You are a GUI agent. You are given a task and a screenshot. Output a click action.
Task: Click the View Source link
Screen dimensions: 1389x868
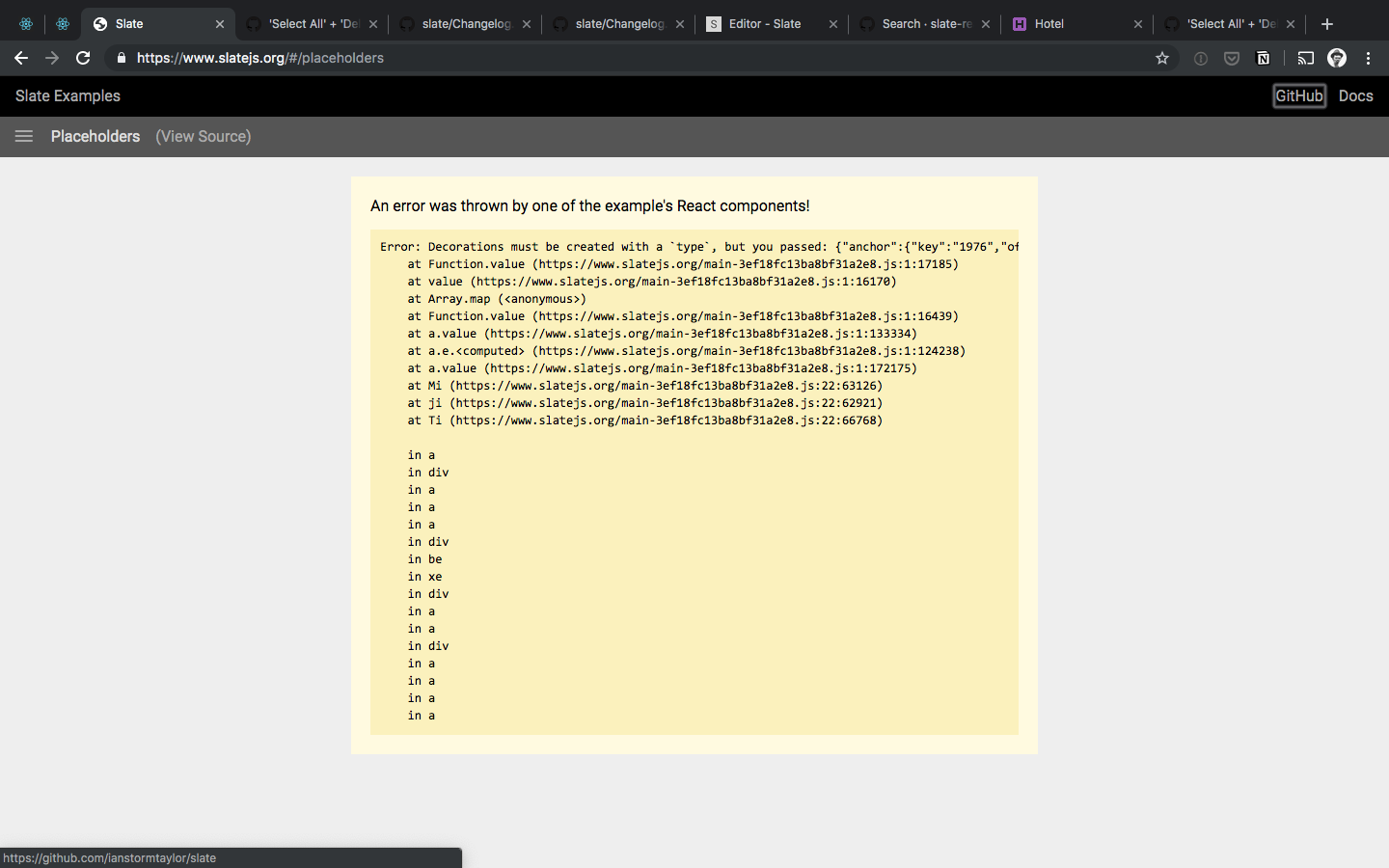[x=204, y=136]
